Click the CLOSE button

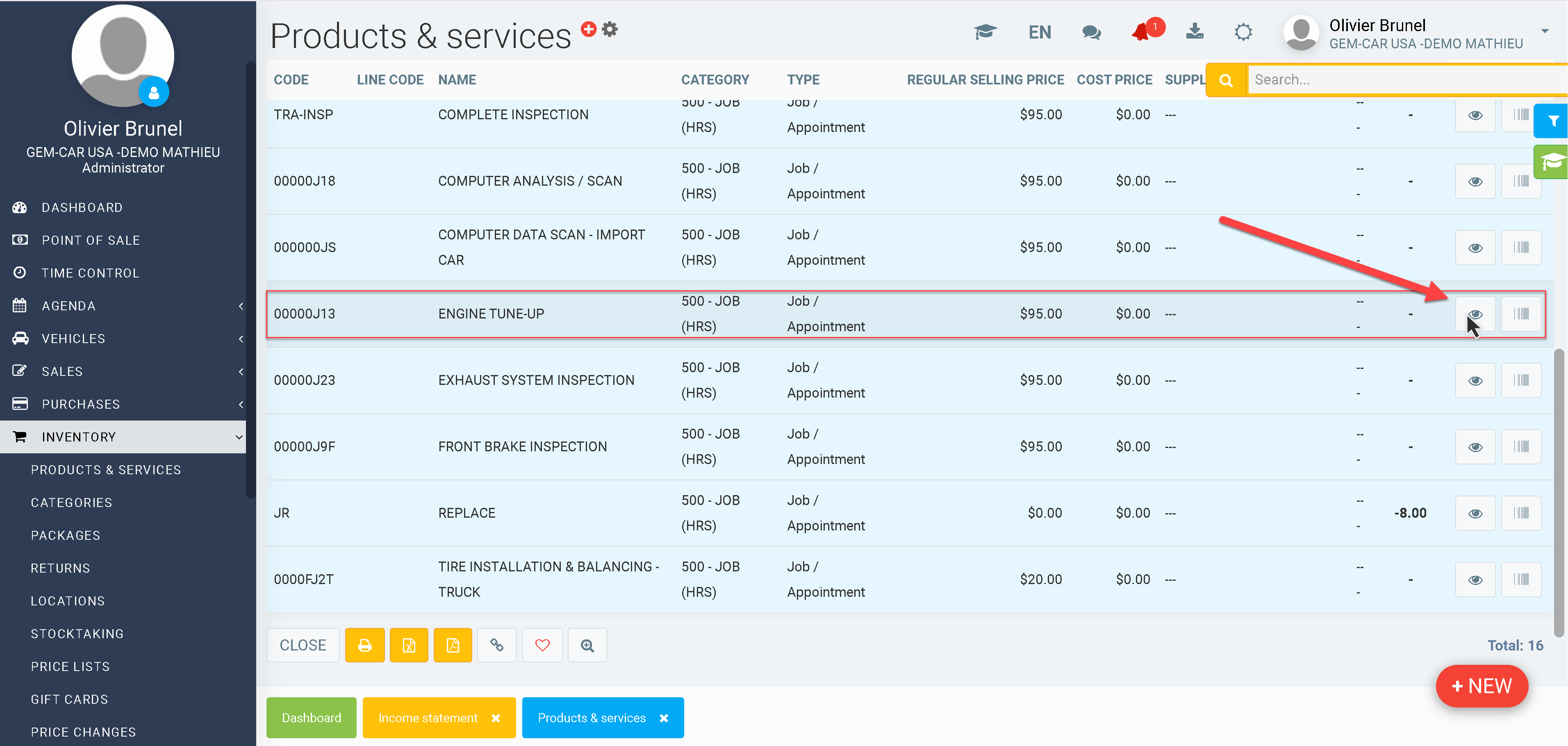[303, 645]
